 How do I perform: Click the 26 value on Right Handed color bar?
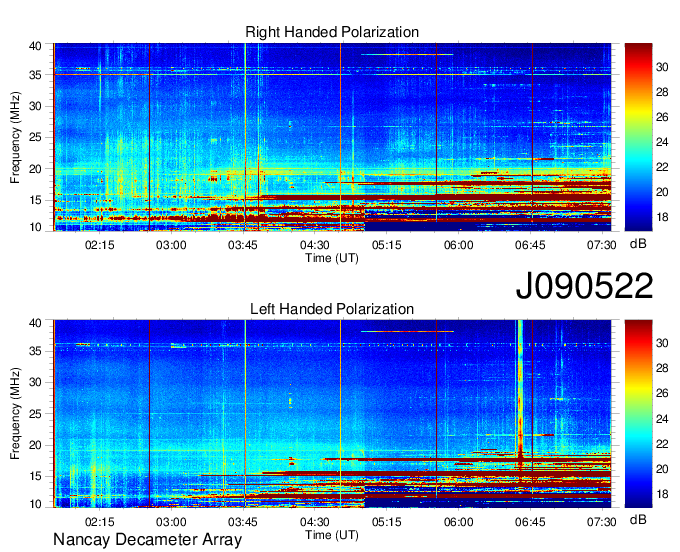point(662,117)
